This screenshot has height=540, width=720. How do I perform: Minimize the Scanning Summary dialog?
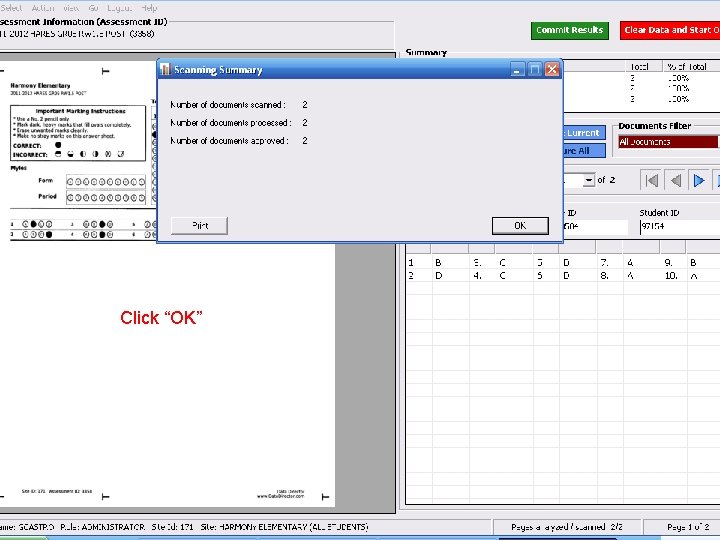pyautogui.click(x=517, y=69)
